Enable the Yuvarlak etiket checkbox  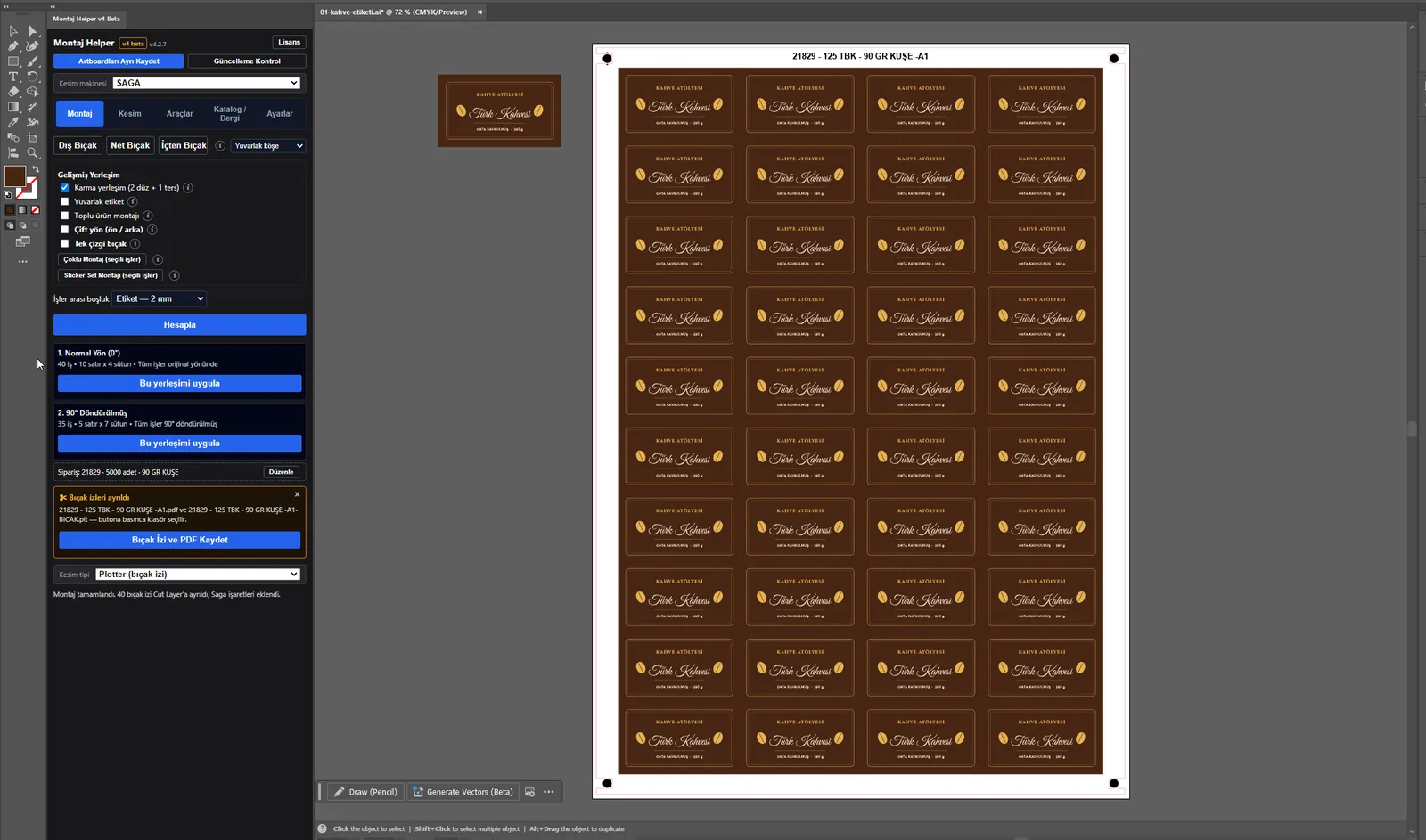tap(64, 201)
